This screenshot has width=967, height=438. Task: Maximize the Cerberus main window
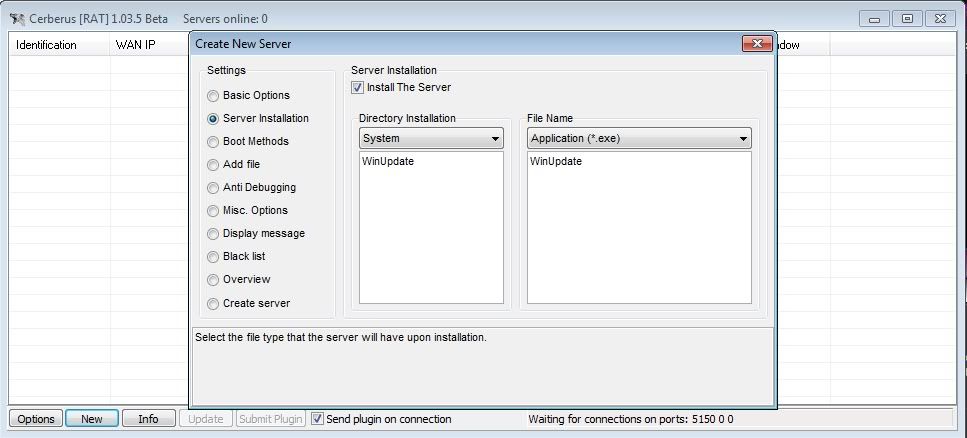[907, 19]
